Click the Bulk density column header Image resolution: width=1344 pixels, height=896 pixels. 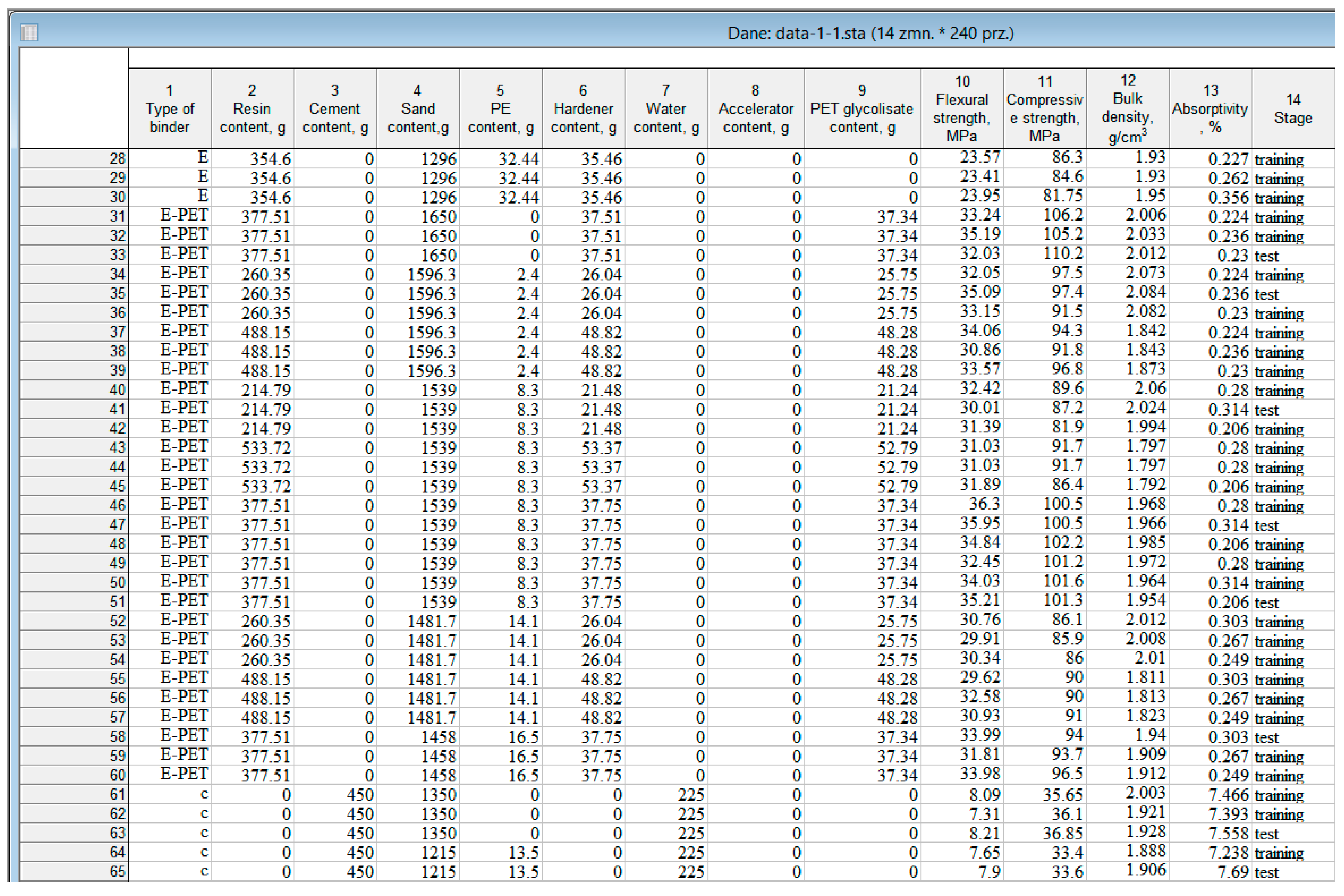(1128, 108)
